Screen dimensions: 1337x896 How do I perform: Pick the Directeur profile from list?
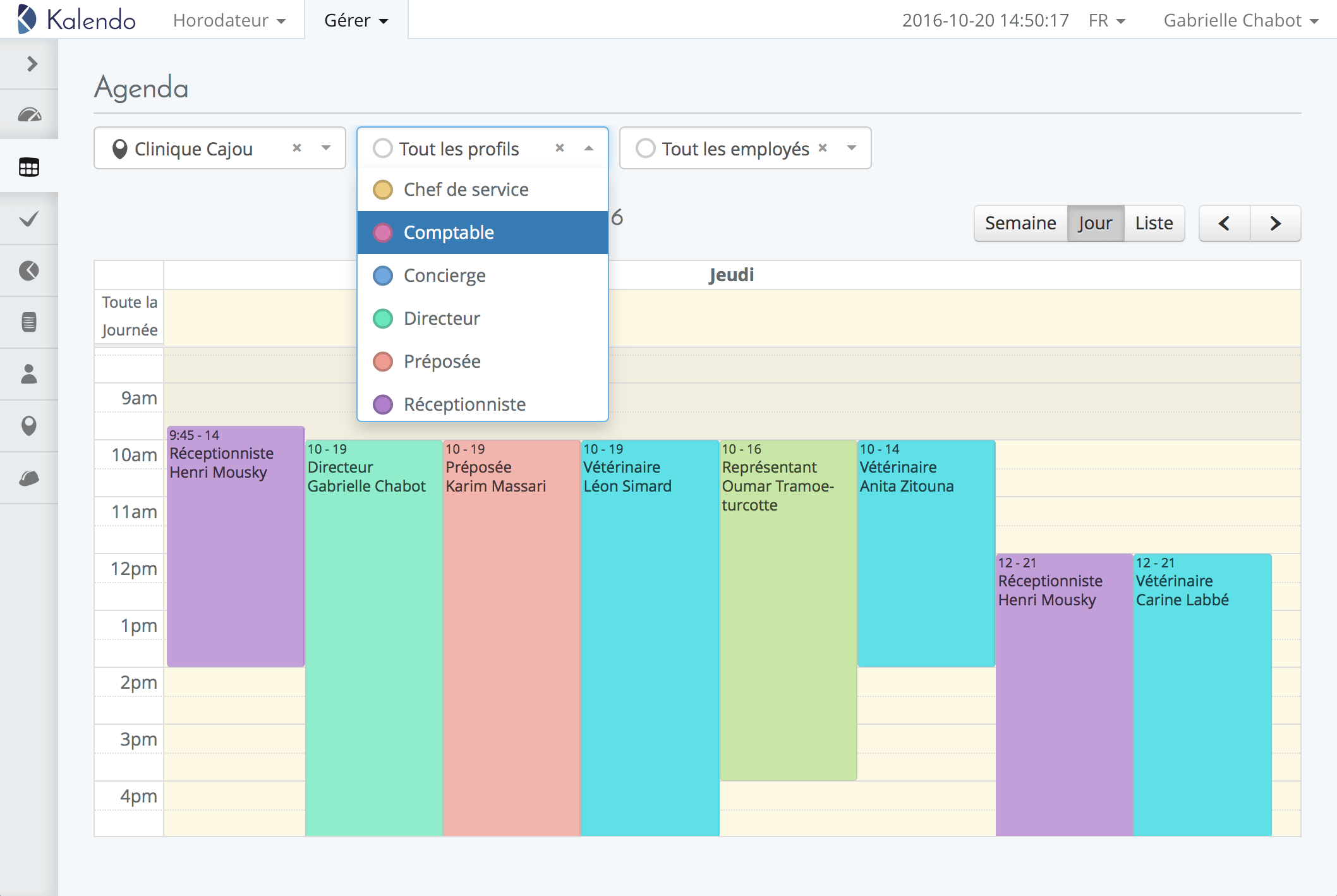pyautogui.click(x=442, y=318)
